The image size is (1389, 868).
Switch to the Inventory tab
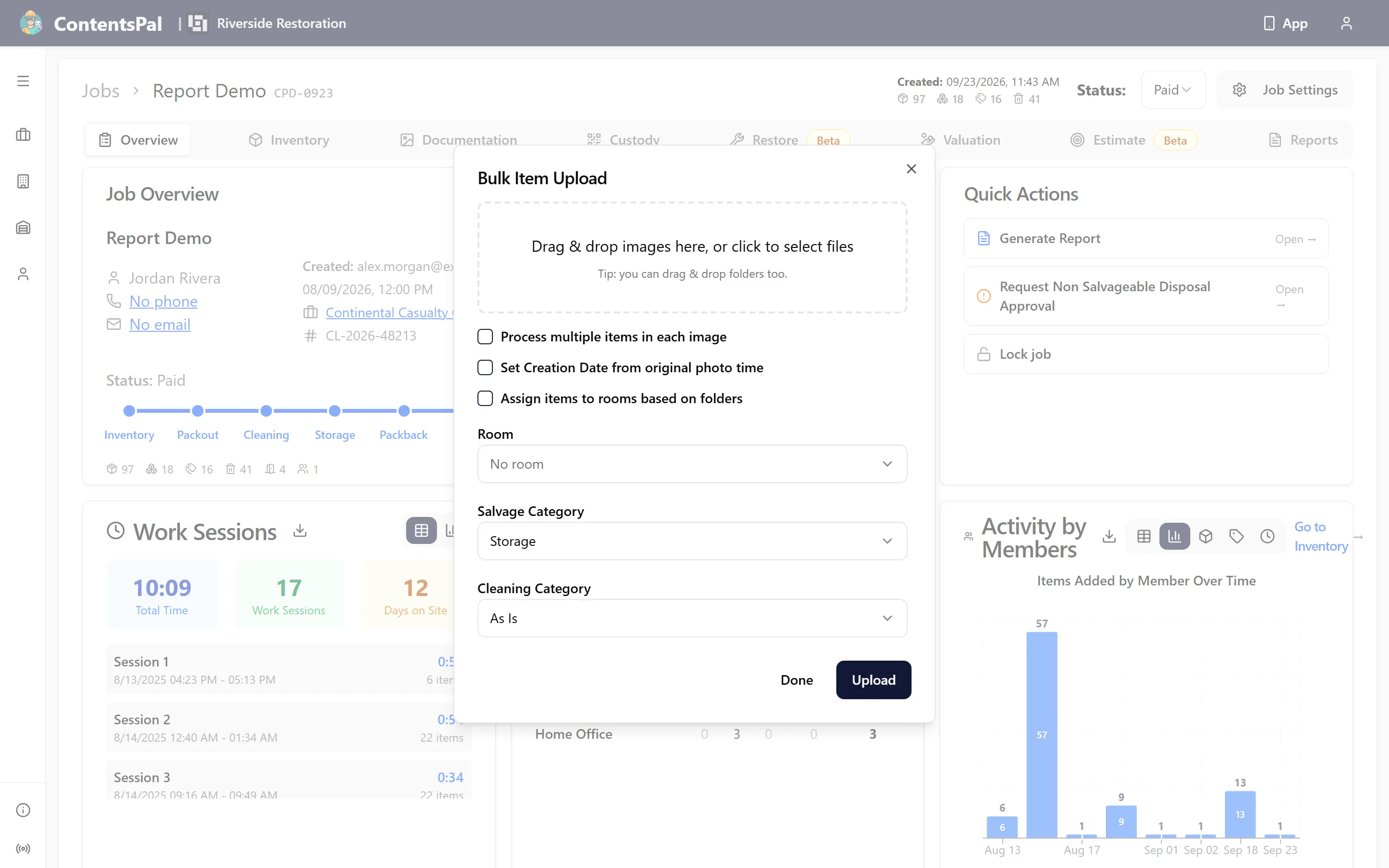[289, 140]
